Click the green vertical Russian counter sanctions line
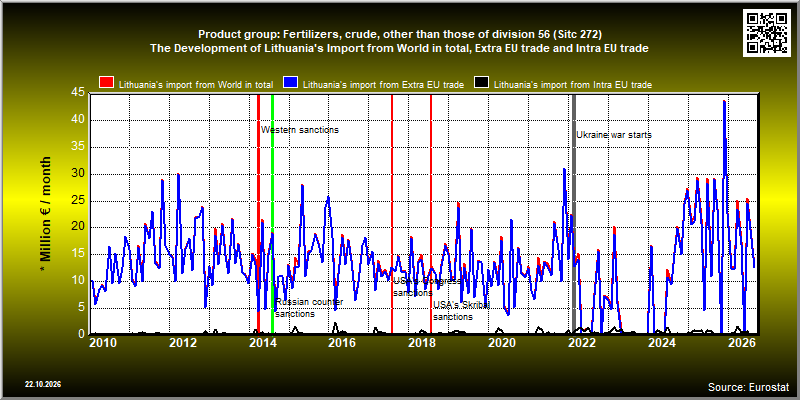 click(272, 214)
